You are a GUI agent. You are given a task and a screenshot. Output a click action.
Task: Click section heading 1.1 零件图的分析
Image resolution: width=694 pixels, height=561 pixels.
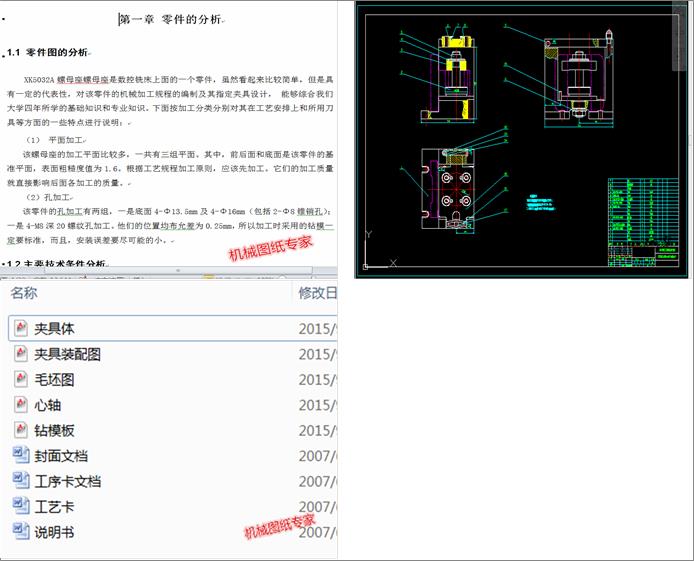click(48, 52)
